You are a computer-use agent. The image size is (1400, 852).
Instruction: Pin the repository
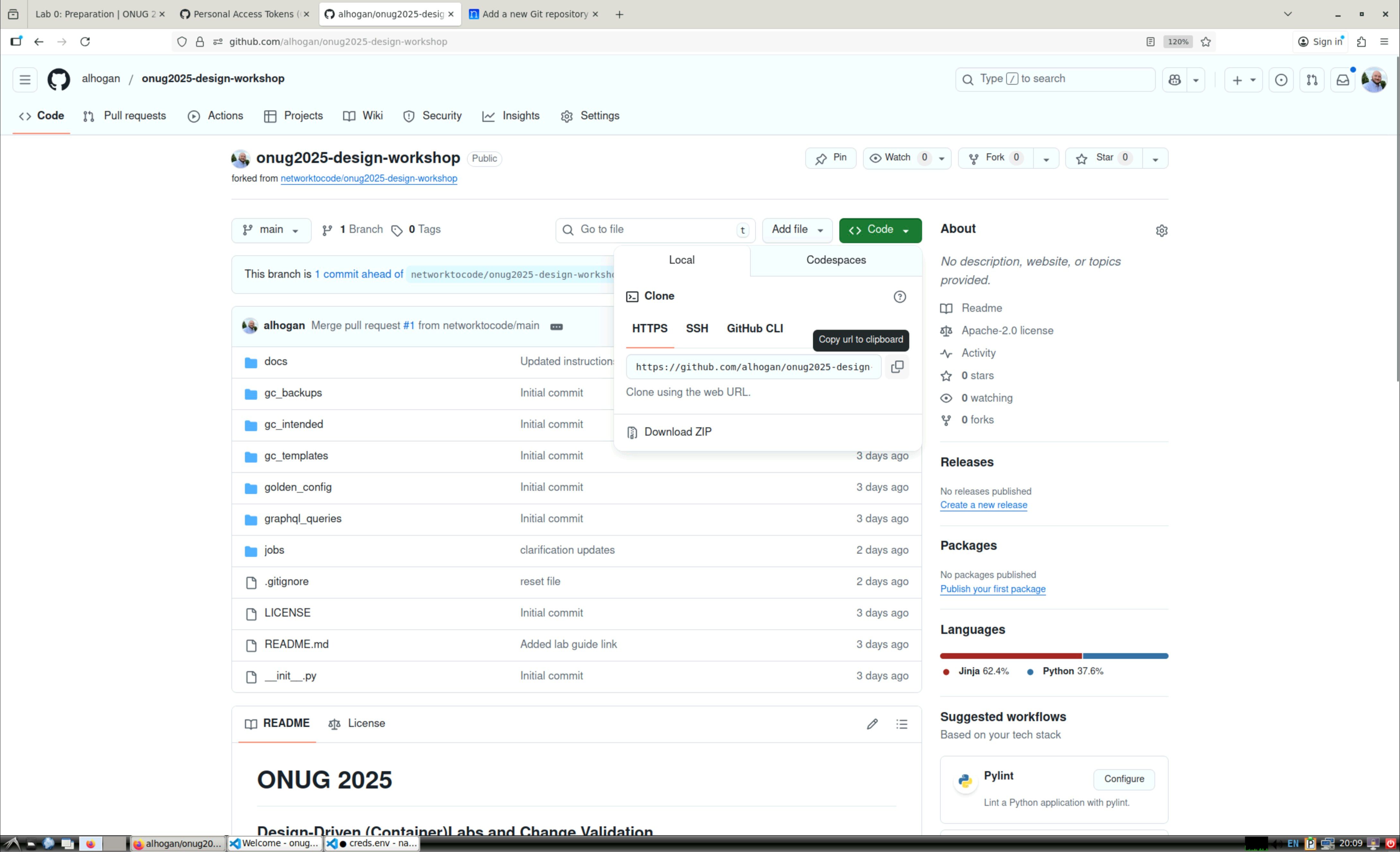[831, 158]
